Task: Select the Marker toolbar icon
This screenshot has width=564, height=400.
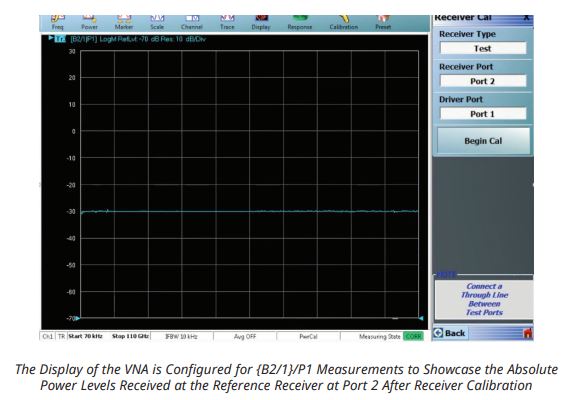Action: (x=124, y=23)
